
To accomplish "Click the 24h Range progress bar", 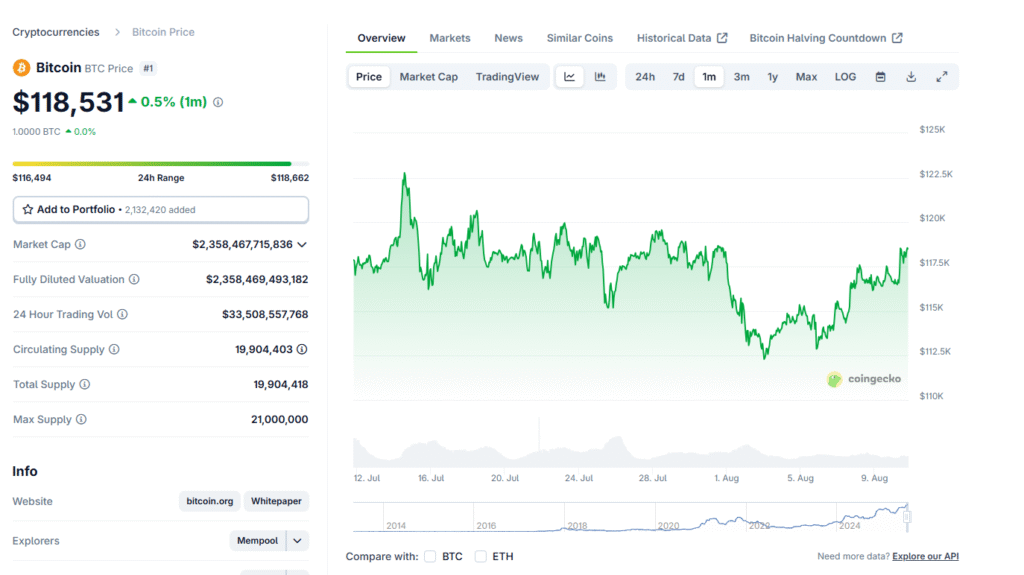I will coord(161,163).
